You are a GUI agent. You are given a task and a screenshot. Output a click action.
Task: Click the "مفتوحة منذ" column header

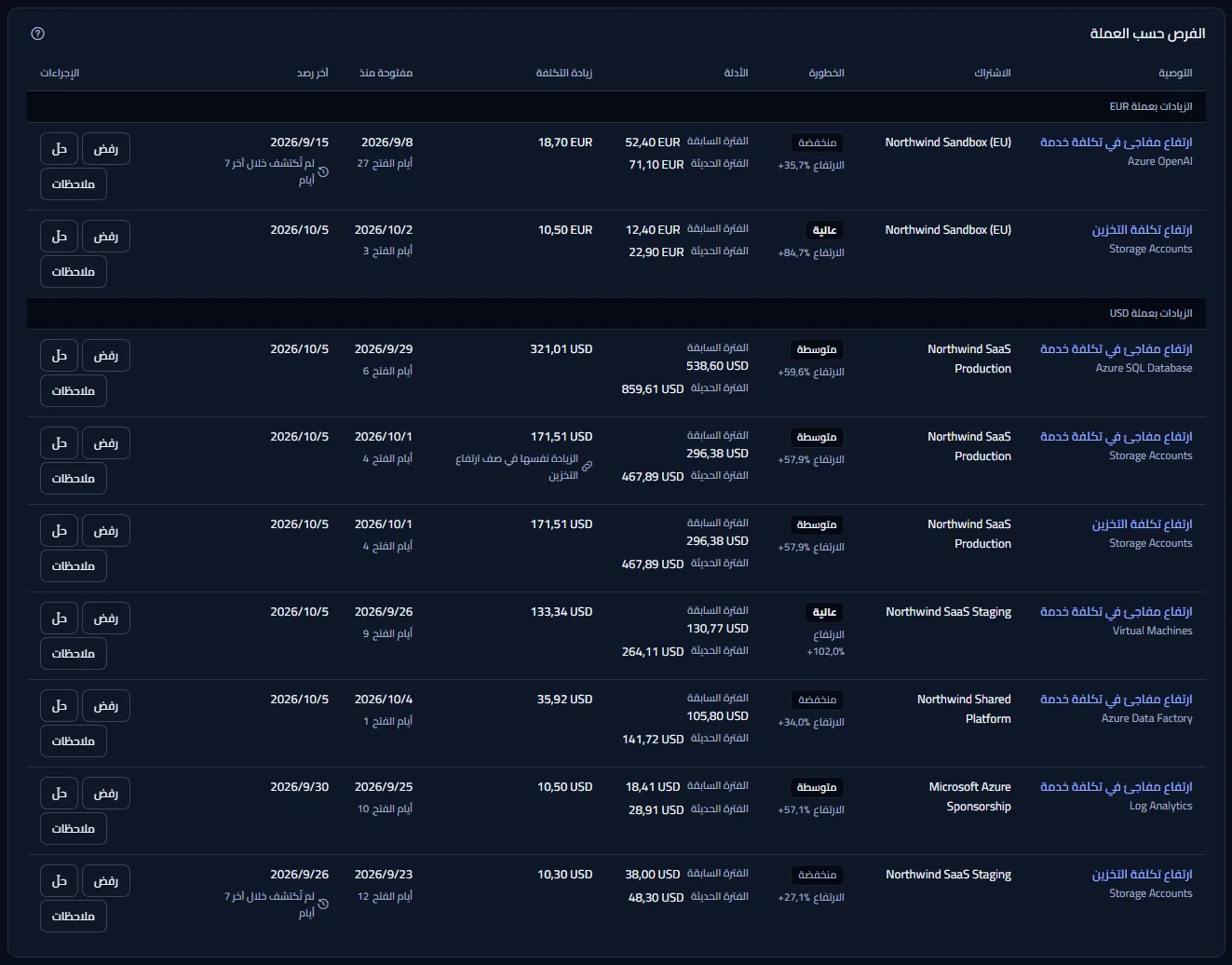point(386,73)
